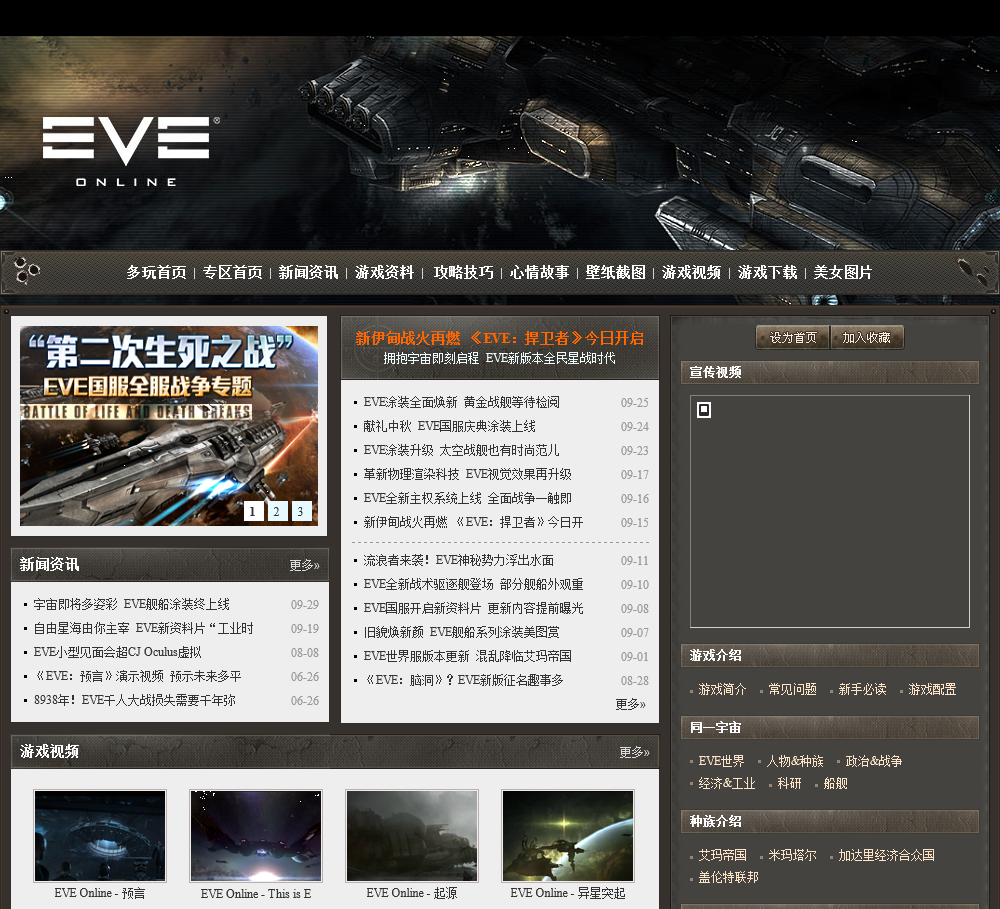Open article EVE国服开启新资料片
1000x909 pixels.
coord(473,609)
